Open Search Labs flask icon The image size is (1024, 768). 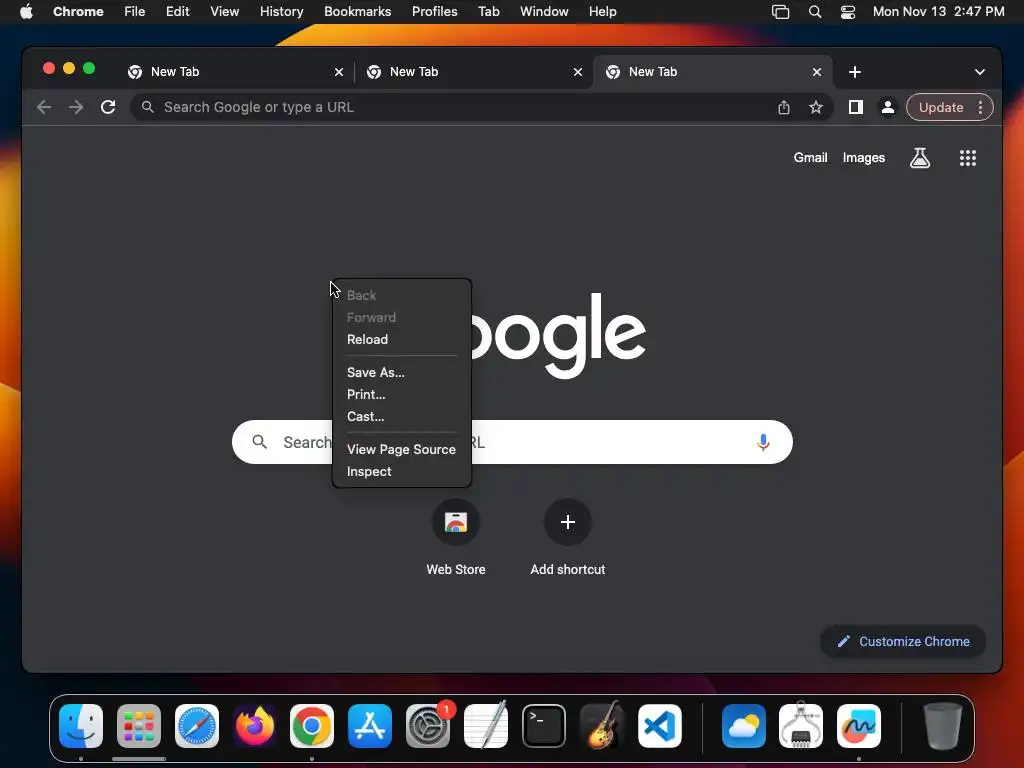[x=920, y=157]
